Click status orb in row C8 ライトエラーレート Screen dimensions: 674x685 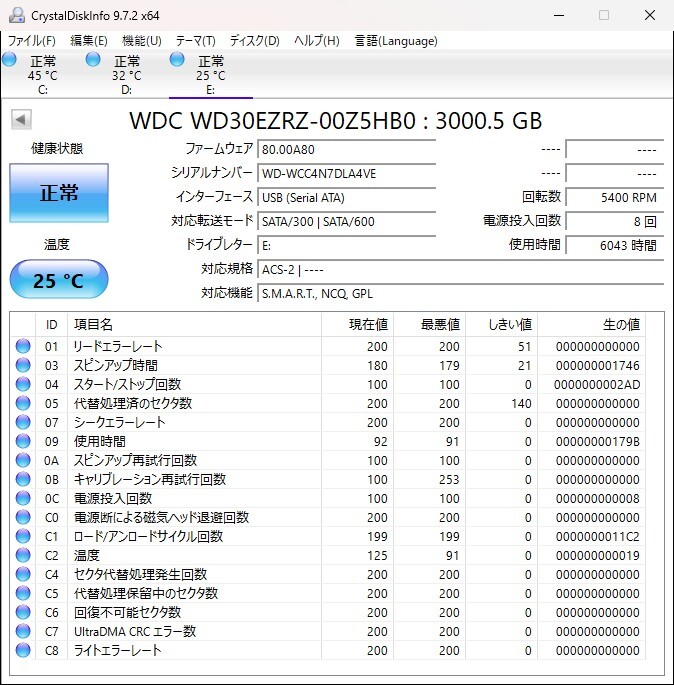pos(23,650)
